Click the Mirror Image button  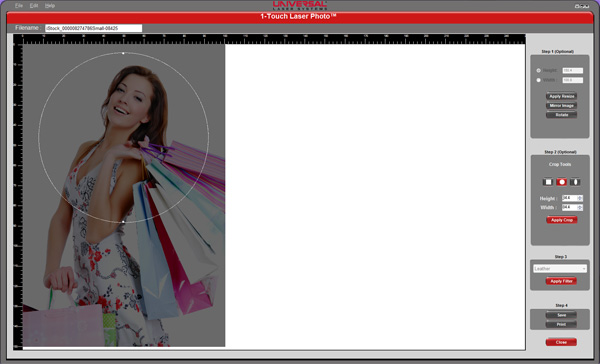click(x=561, y=106)
